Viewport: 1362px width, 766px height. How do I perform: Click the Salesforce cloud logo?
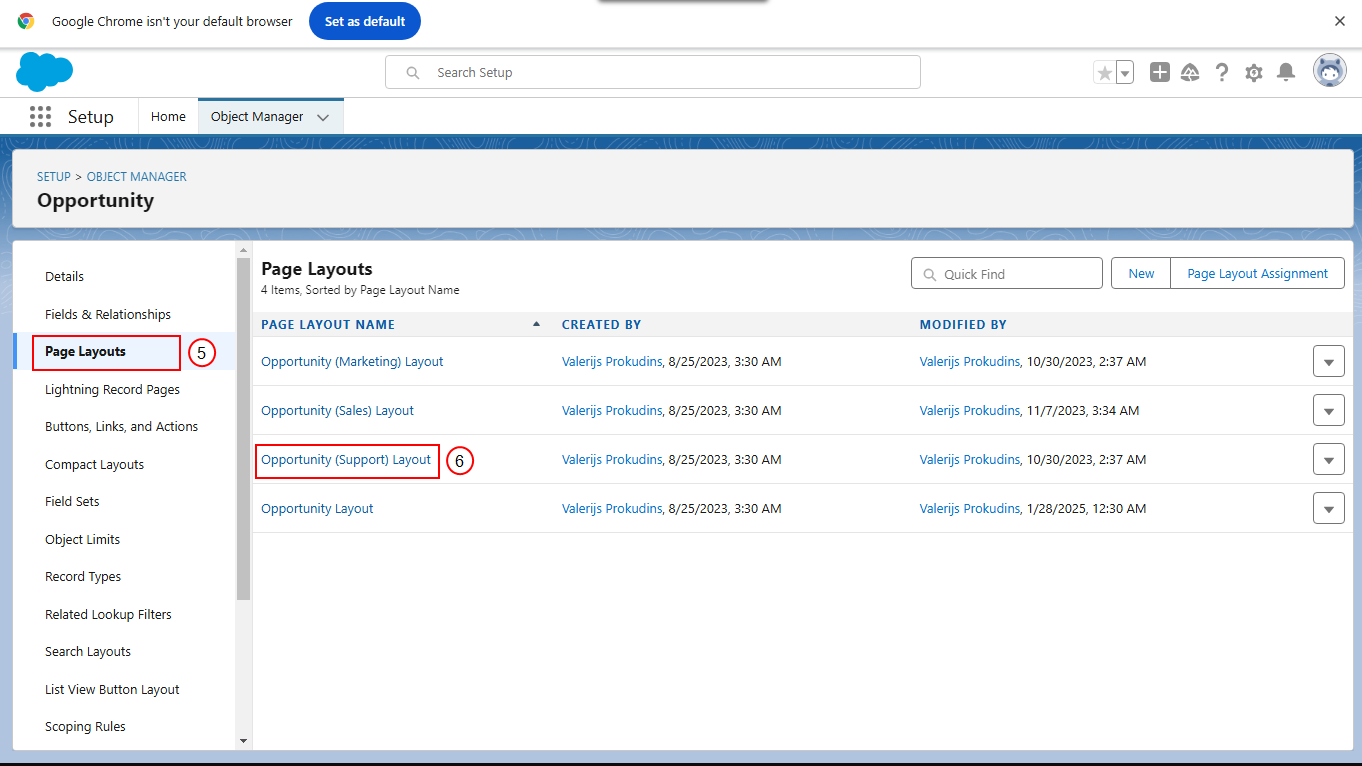(x=45, y=72)
